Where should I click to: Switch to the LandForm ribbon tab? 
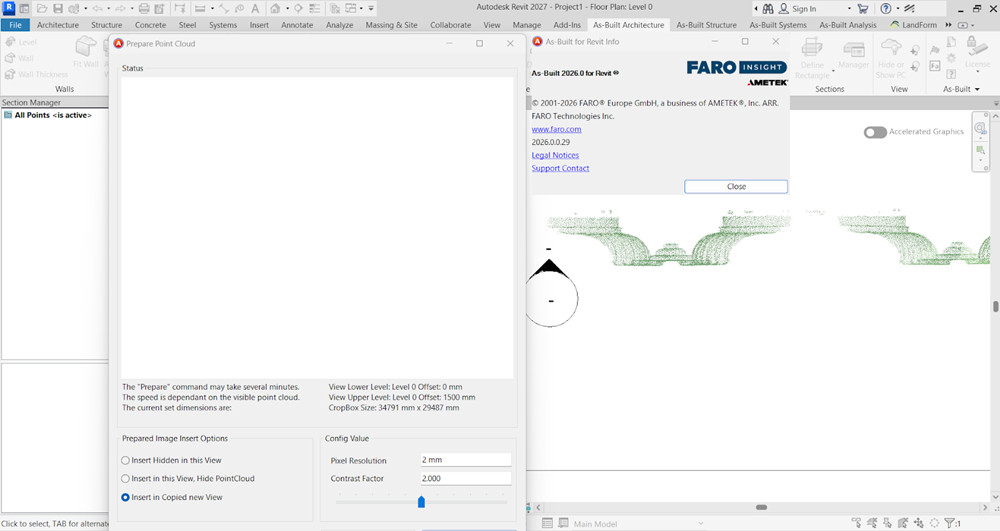tap(914, 25)
